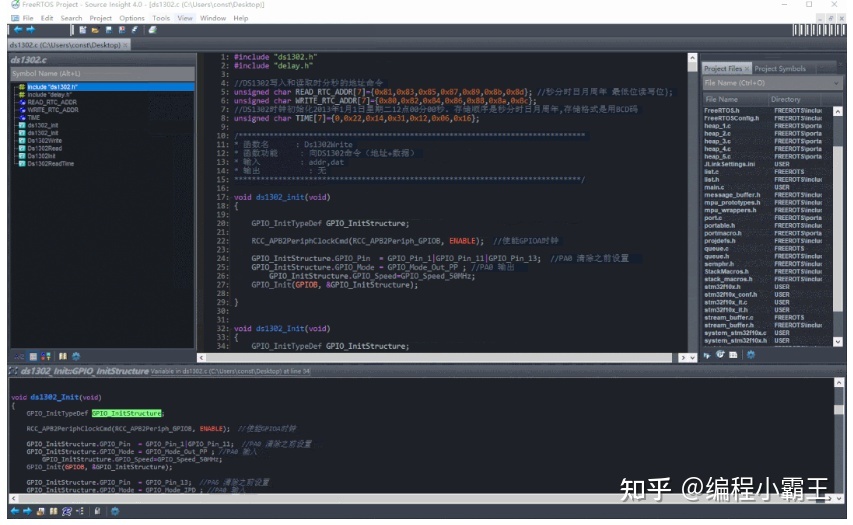Click the Save All icon in the main toolbar

[x=121, y=30]
